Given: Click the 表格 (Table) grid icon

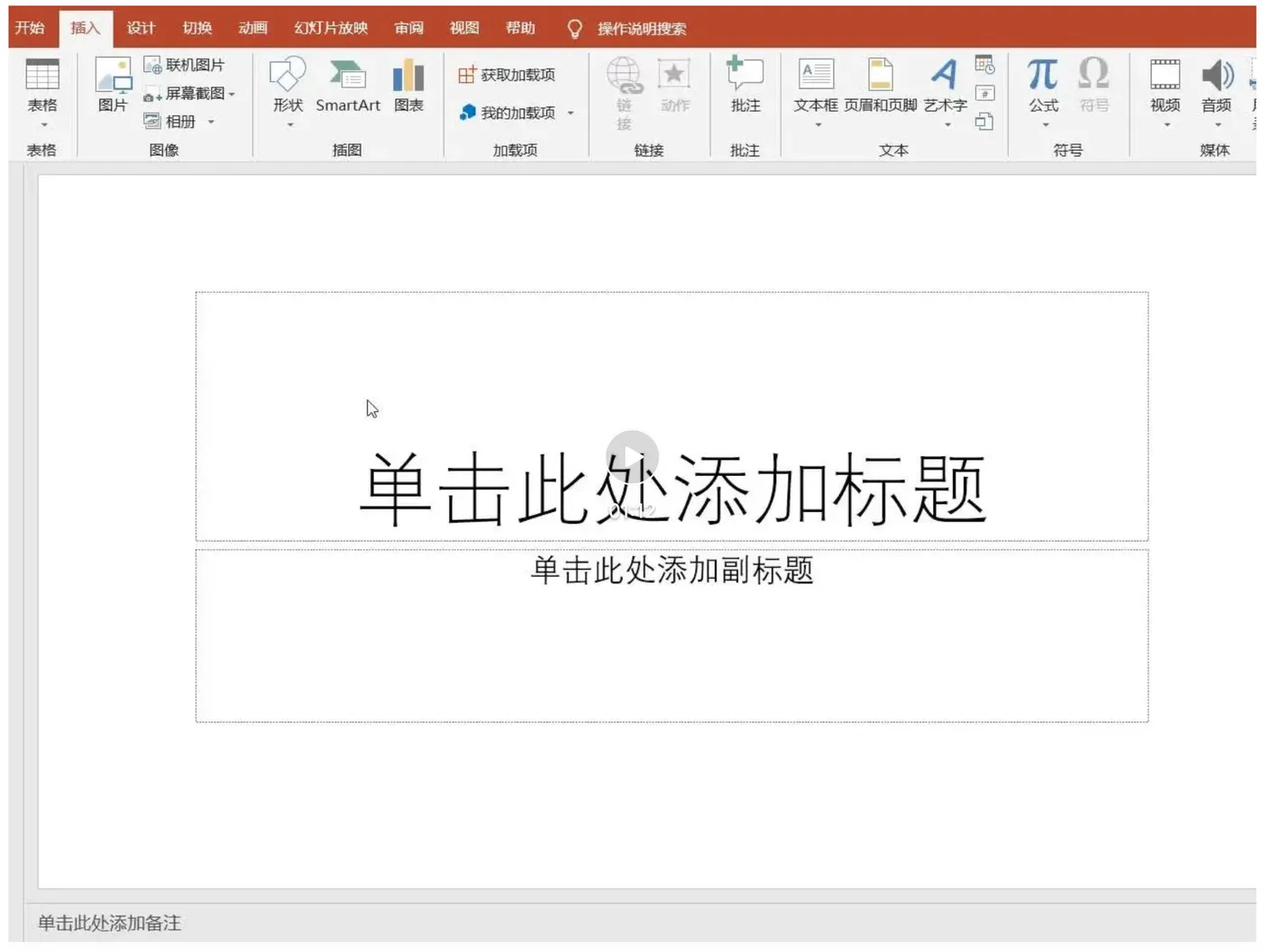Looking at the screenshot, I should (x=42, y=75).
